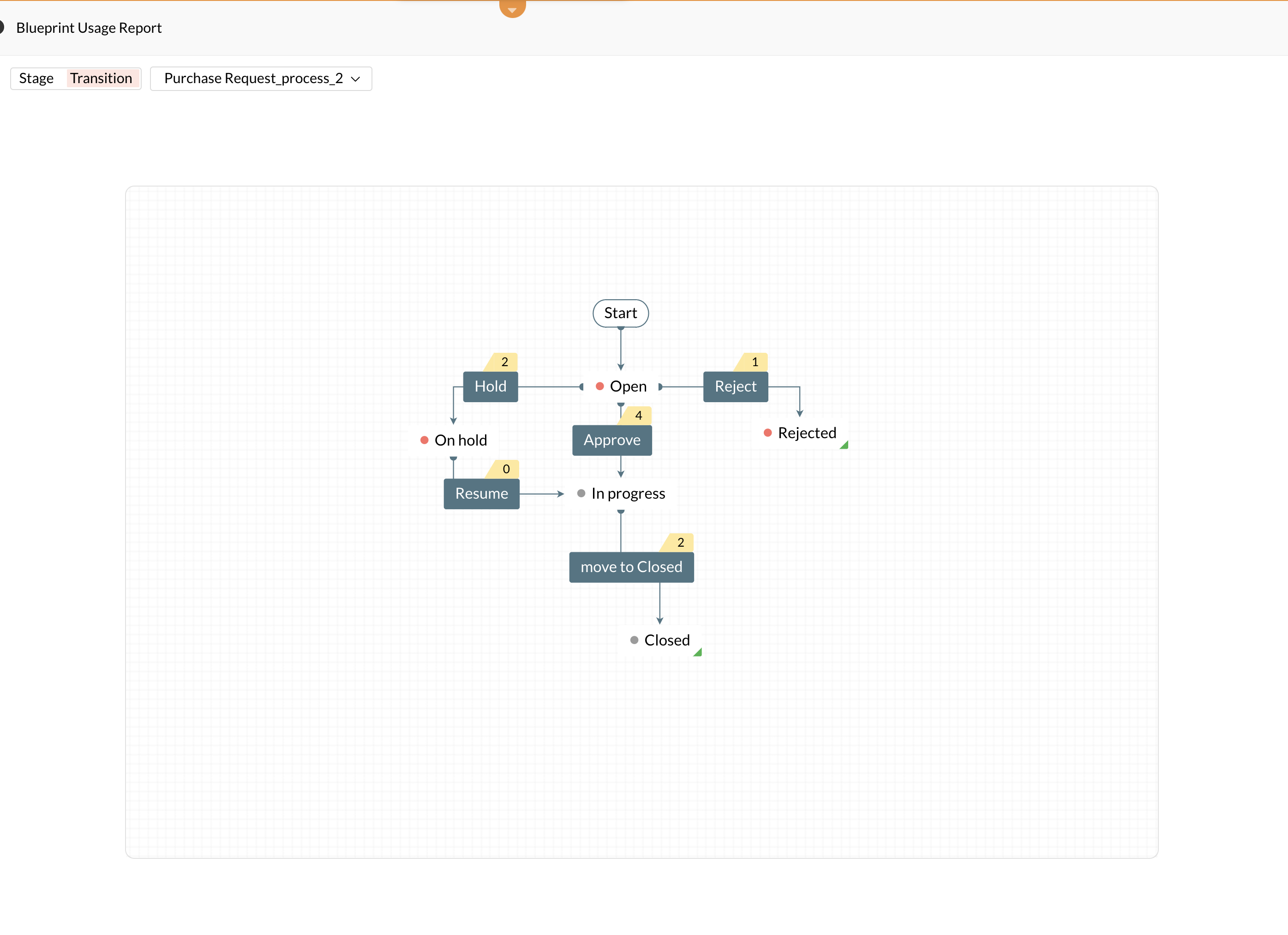Click the green corner marker on Rejected
This screenshot has height=935, width=1288.
(x=845, y=446)
